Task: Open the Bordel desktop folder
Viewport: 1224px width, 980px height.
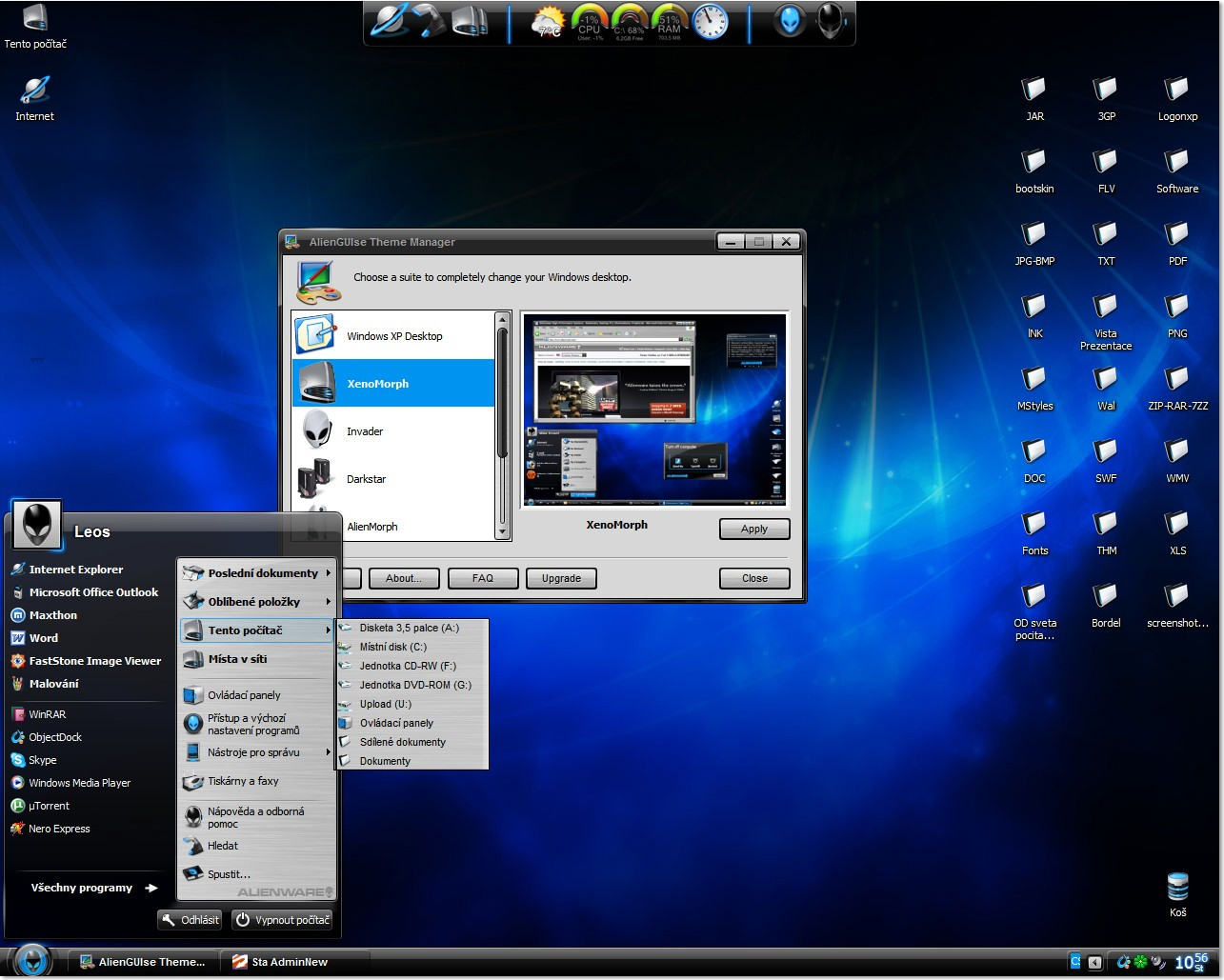Action: [1106, 606]
